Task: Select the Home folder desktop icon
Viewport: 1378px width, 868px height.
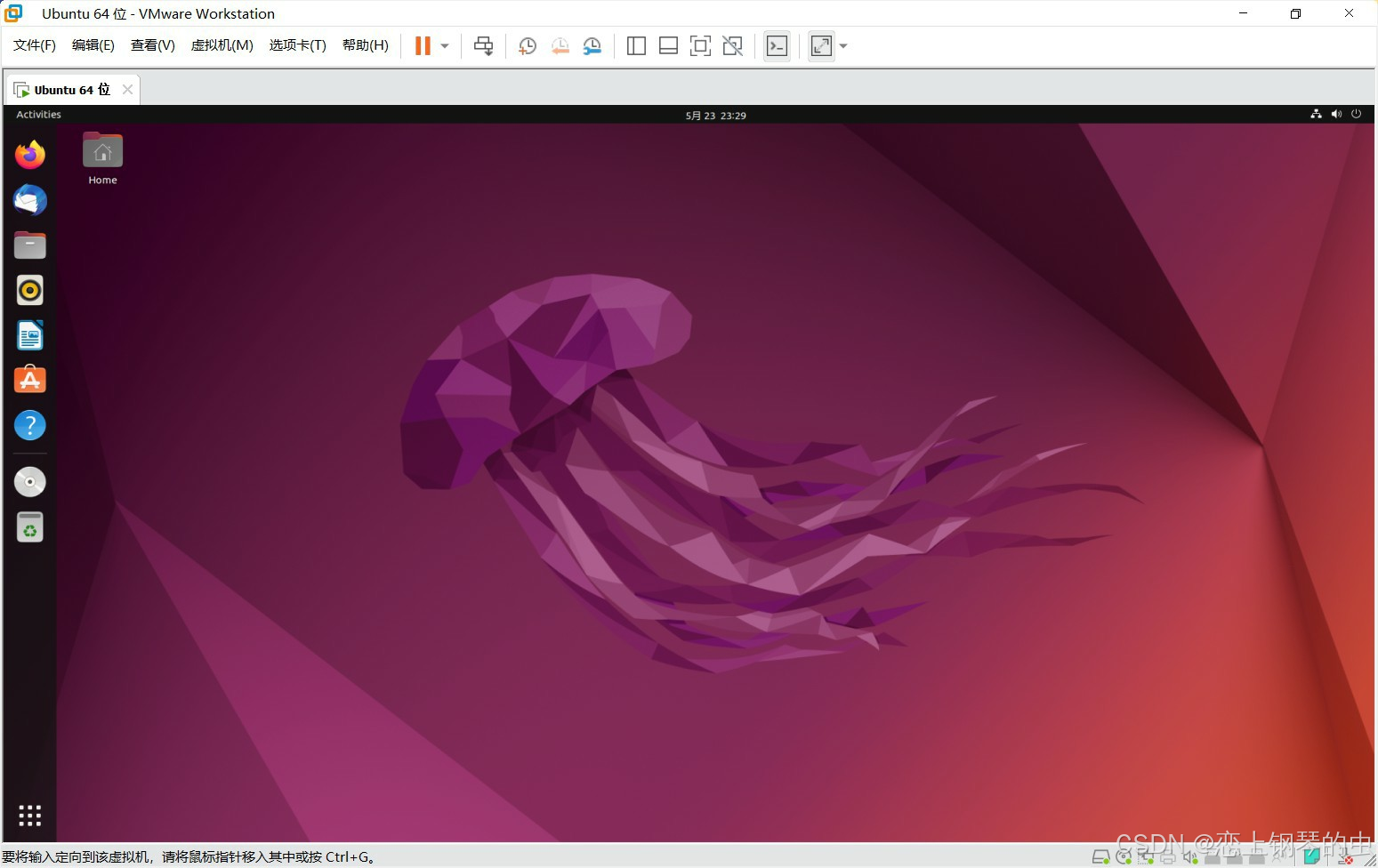Action: [x=103, y=158]
